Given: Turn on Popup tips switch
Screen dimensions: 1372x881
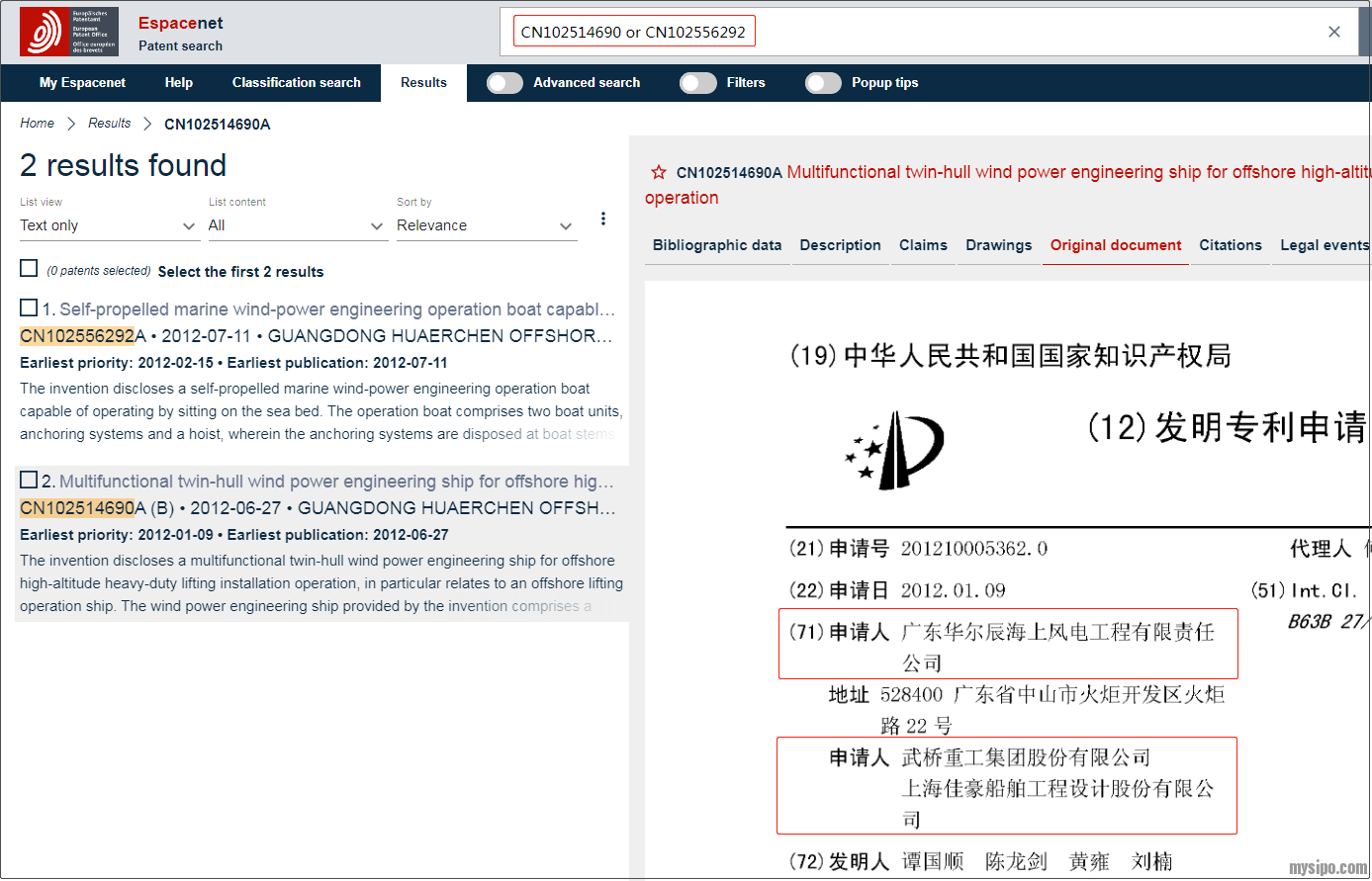Looking at the screenshot, I should tap(823, 83).
